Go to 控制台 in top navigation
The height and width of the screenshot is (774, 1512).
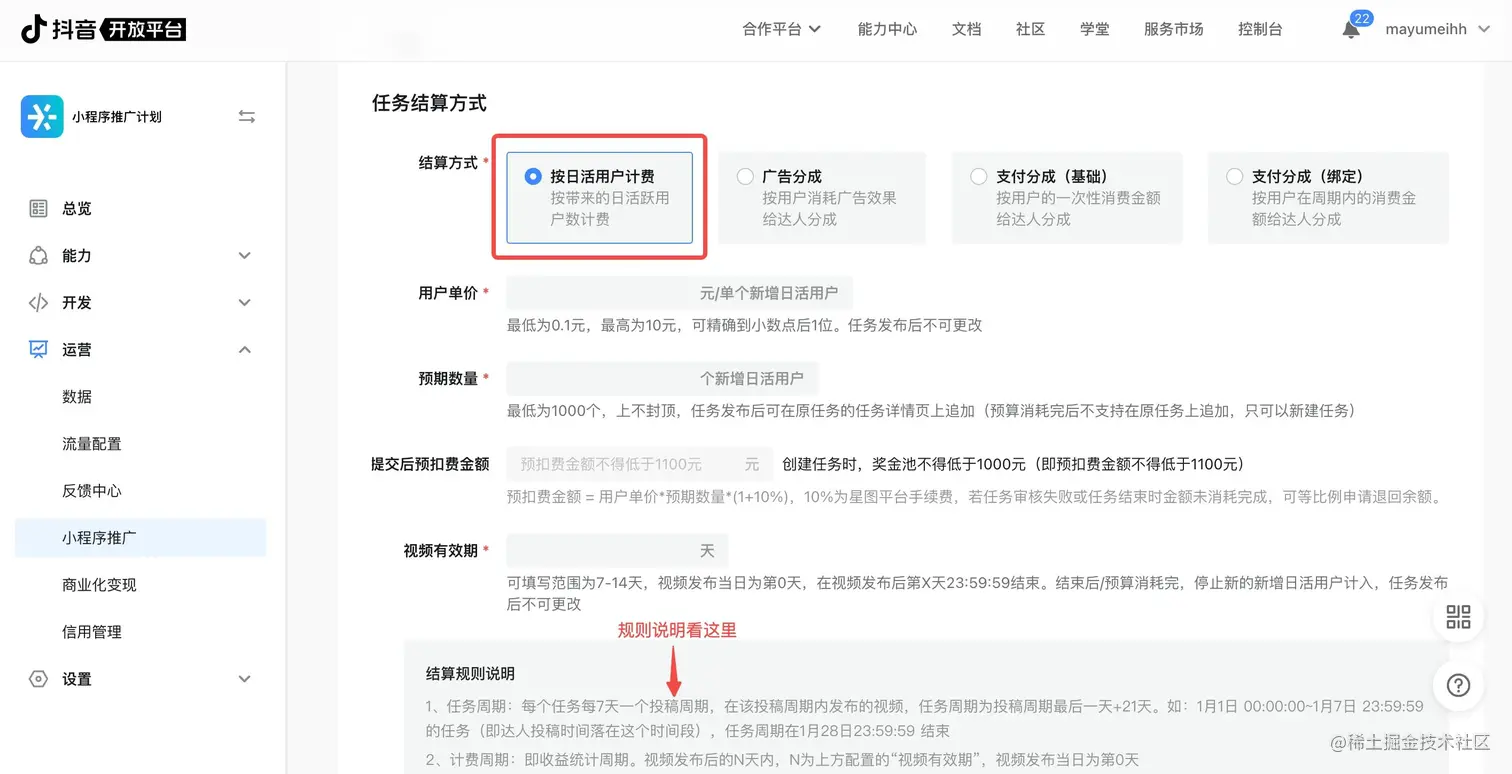[1260, 29]
